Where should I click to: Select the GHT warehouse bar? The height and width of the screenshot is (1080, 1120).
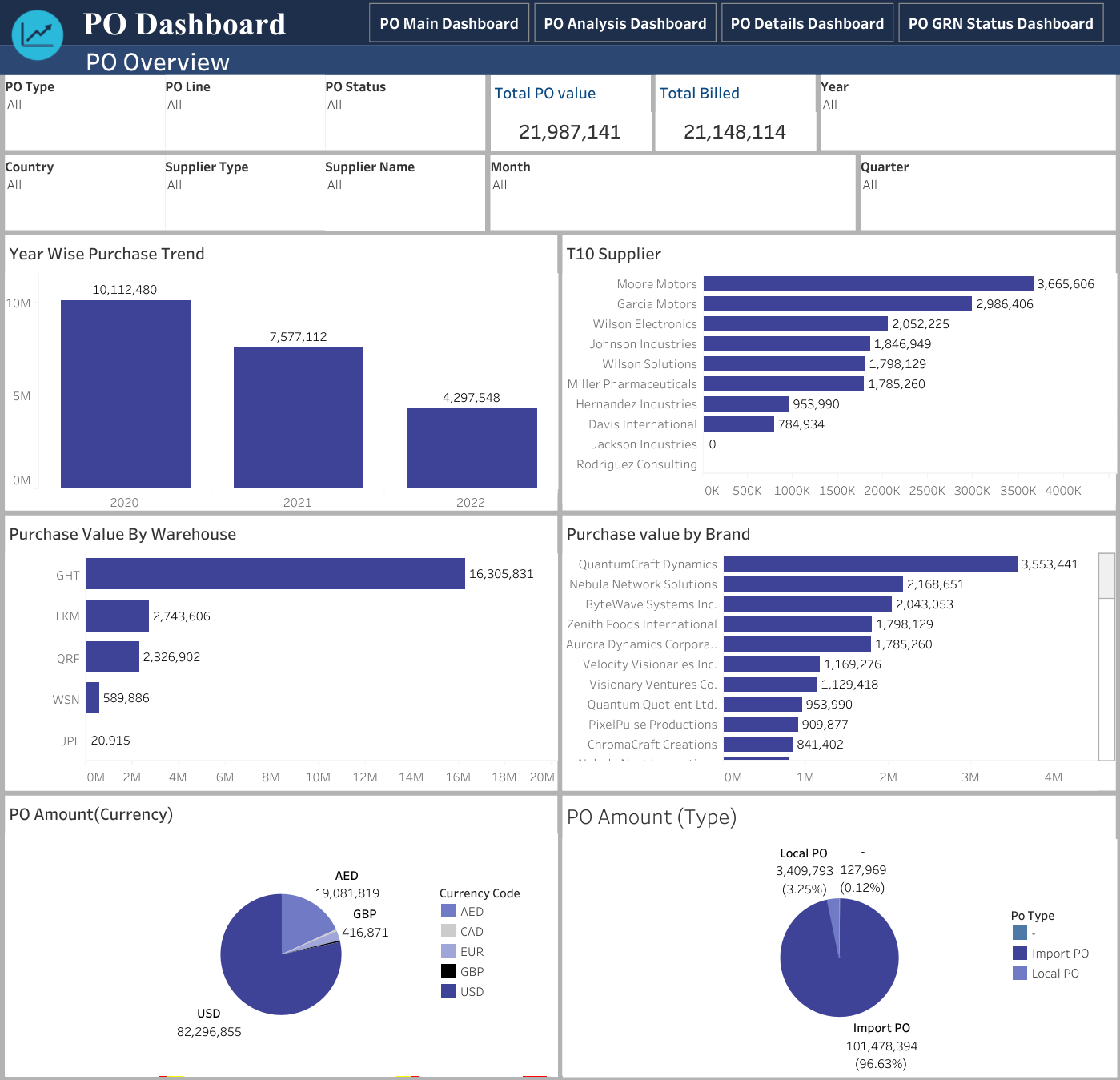[275, 574]
